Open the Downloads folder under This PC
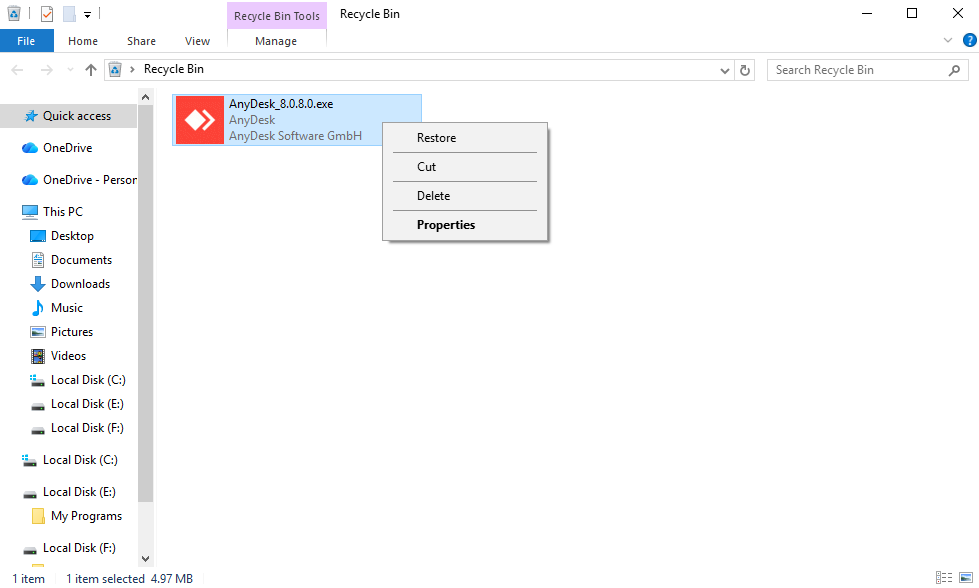 pyautogui.click(x=80, y=284)
